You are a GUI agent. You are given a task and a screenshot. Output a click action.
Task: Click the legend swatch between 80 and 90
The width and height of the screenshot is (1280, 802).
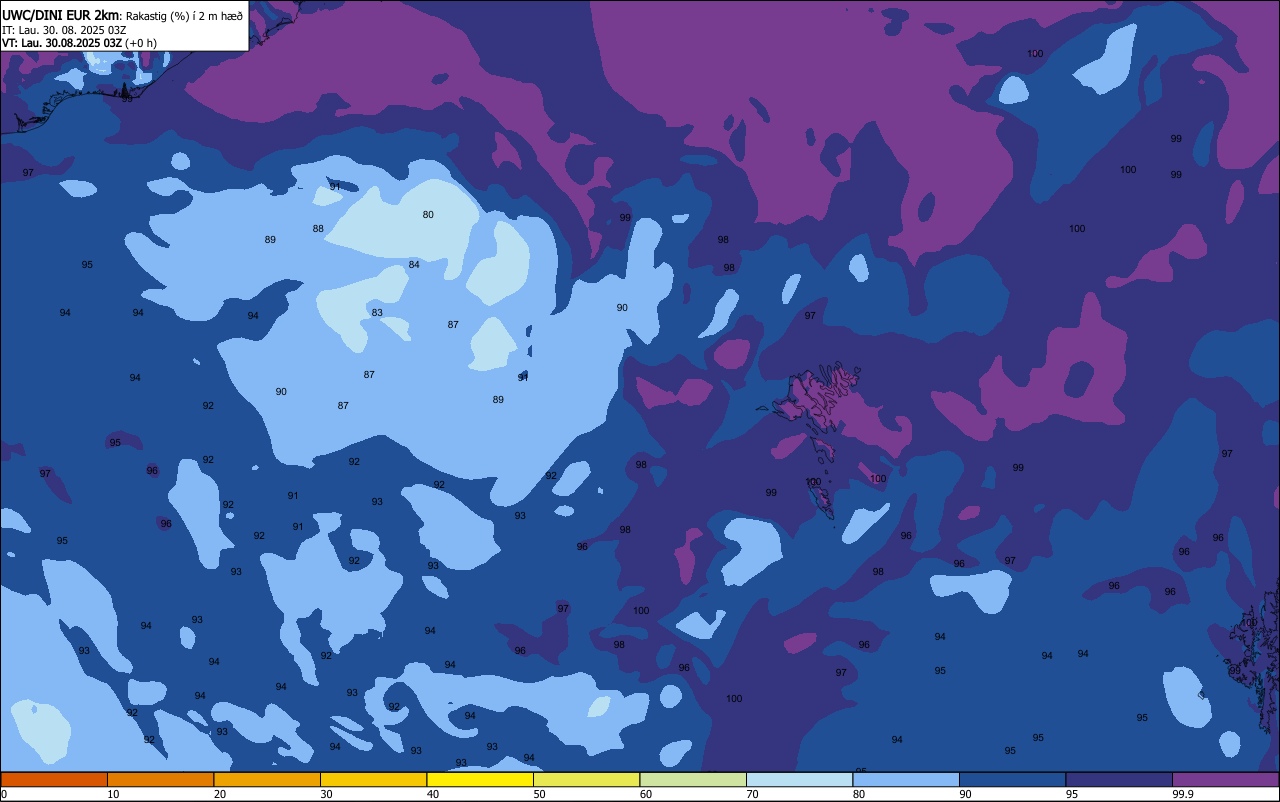click(x=906, y=779)
